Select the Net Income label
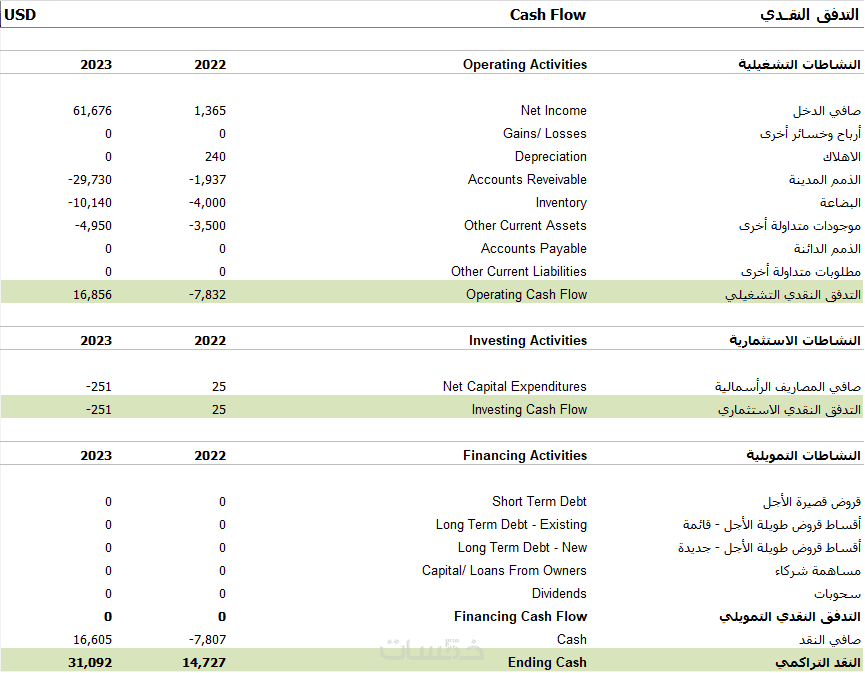Screen dimensions: 865x673 (553, 111)
